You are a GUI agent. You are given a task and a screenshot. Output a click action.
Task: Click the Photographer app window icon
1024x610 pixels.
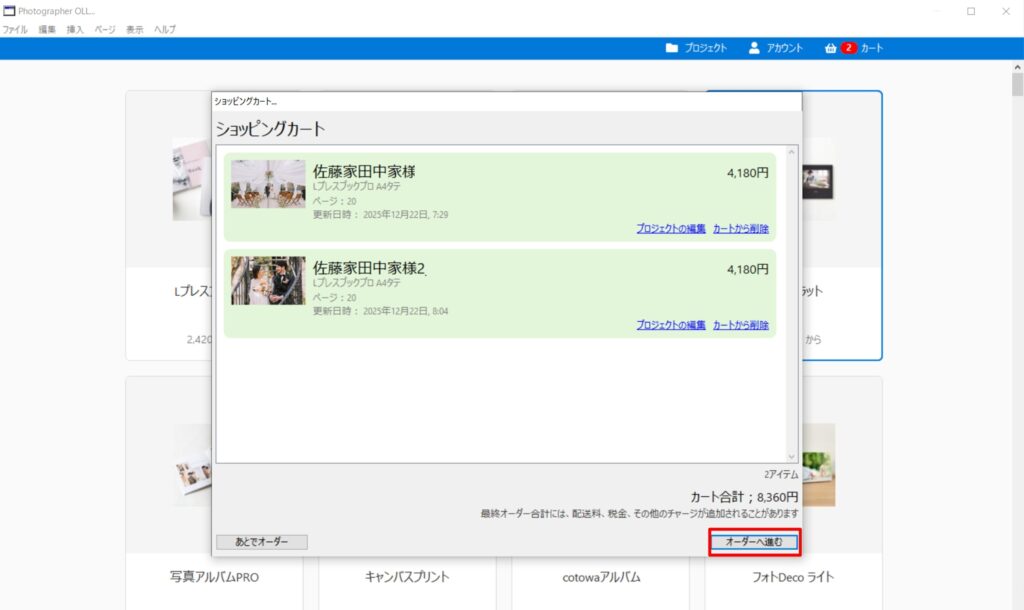(9, 11)
